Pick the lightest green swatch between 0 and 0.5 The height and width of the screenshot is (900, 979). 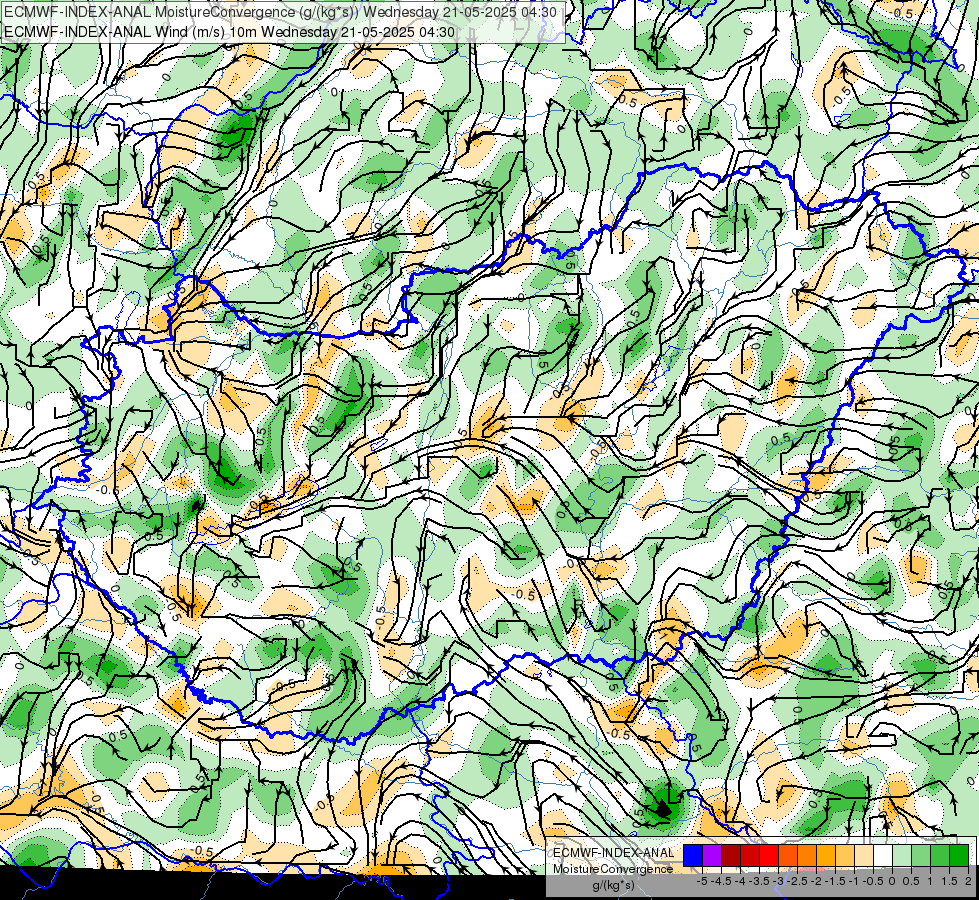[902, 856]
